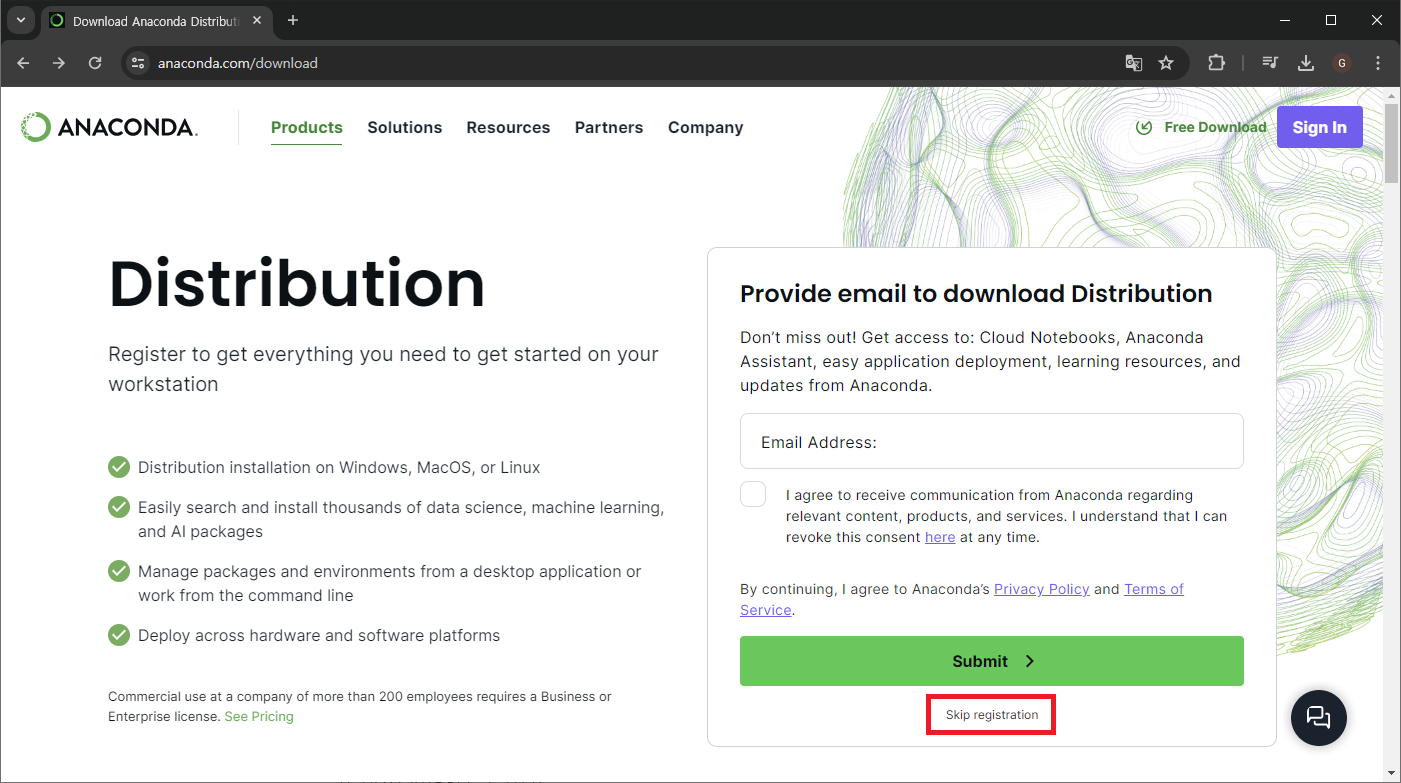This screenshot has height=783, width=1401.
Task: Open a new browser tab
Action: tap(293, 20)
